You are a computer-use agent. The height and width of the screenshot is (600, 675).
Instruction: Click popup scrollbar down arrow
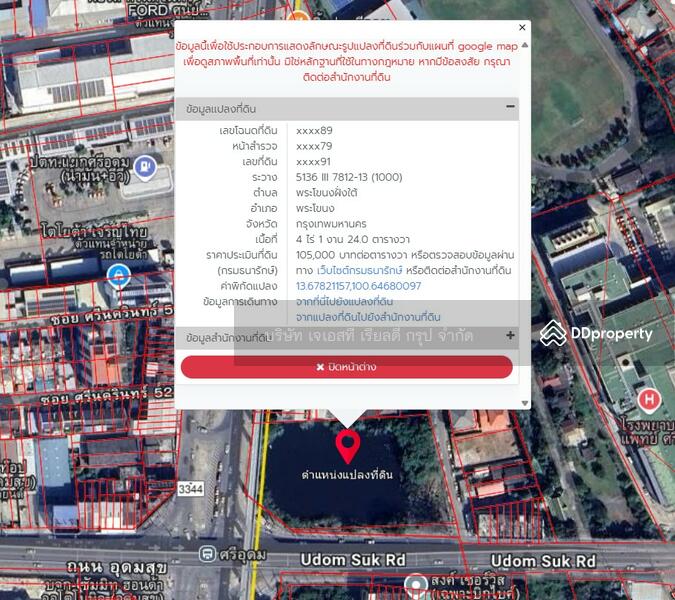[524, 403]
